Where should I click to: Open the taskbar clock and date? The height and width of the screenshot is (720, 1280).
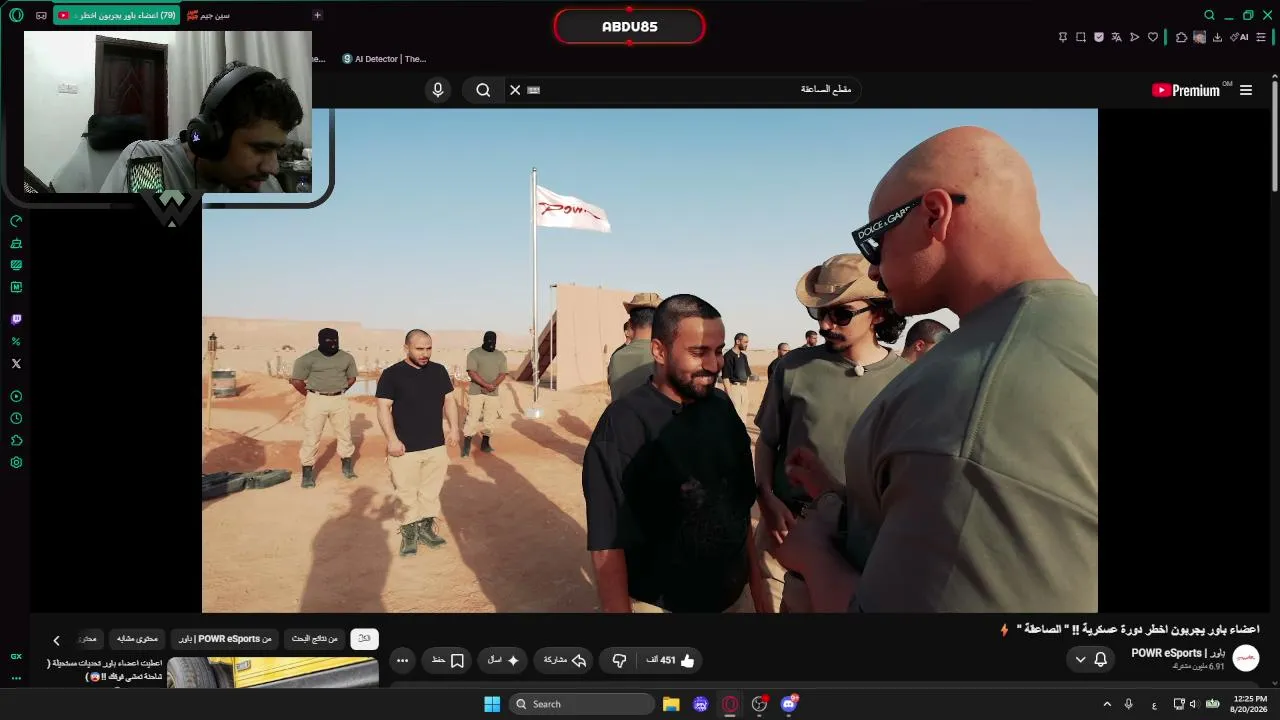click(1250, 704)
